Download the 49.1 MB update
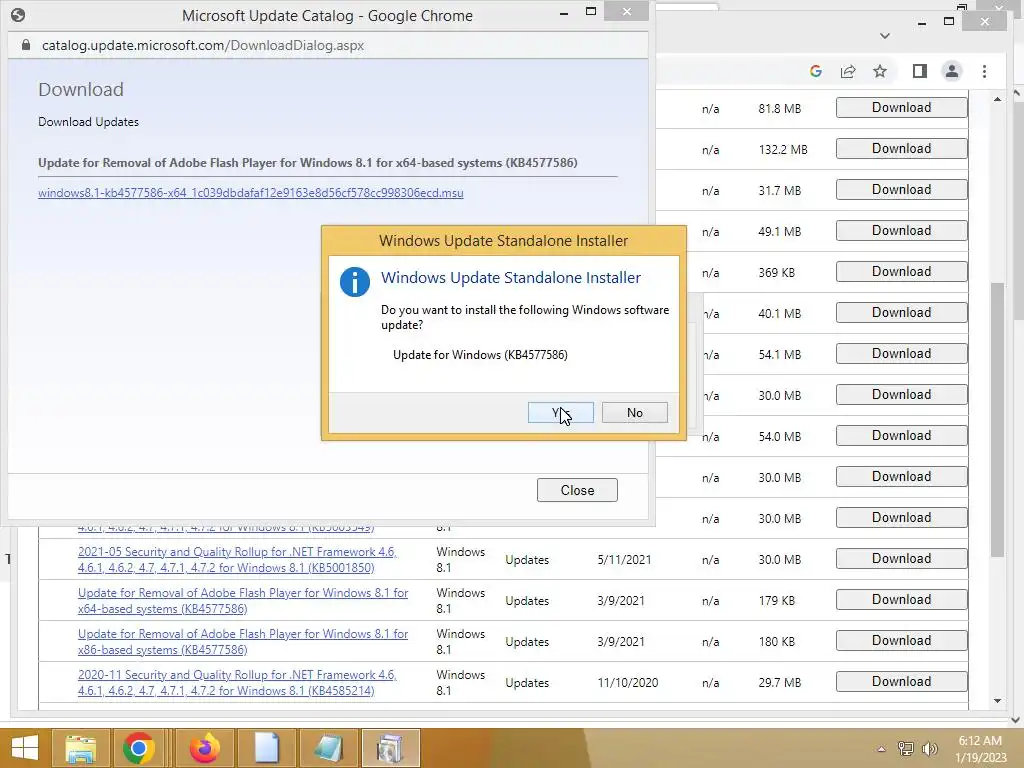The height and width of the screenshot is (768, 1024). (901, 231)
